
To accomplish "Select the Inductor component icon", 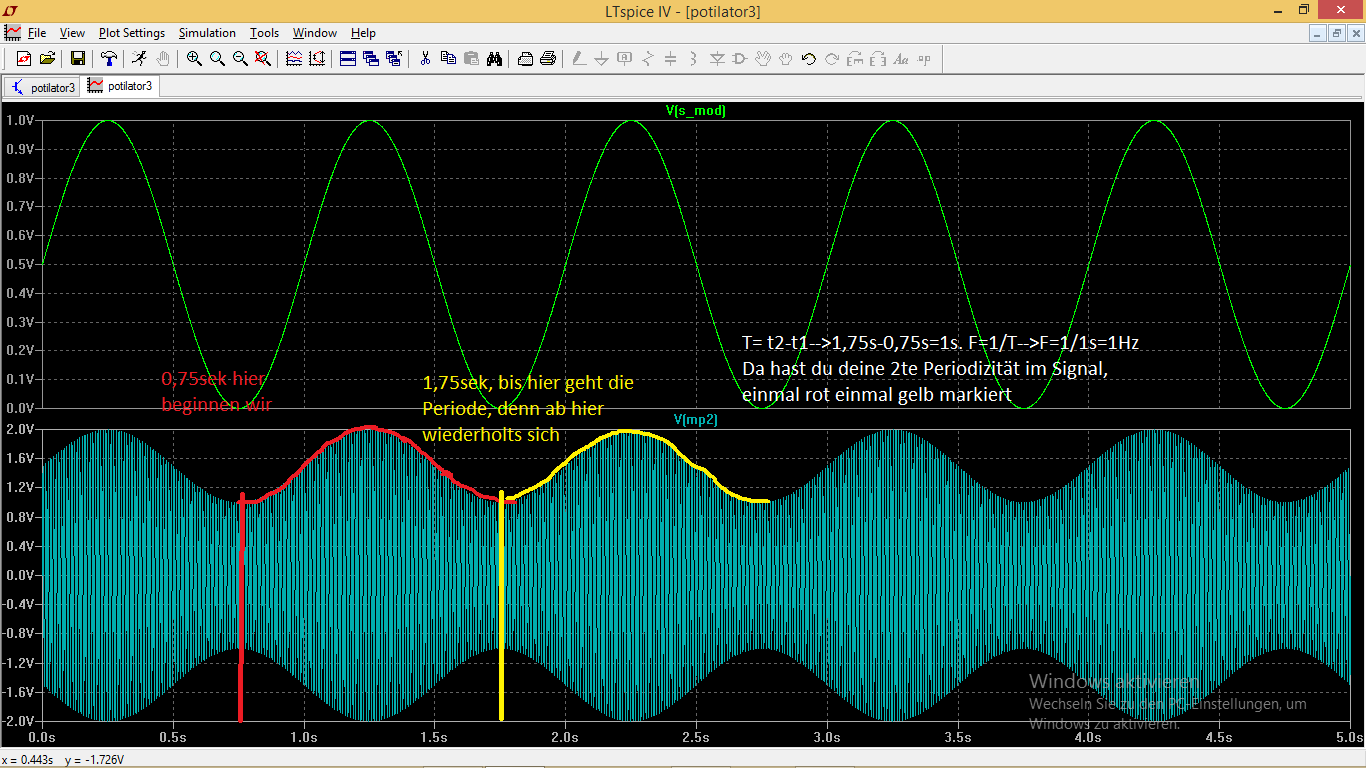I will 694,59.
